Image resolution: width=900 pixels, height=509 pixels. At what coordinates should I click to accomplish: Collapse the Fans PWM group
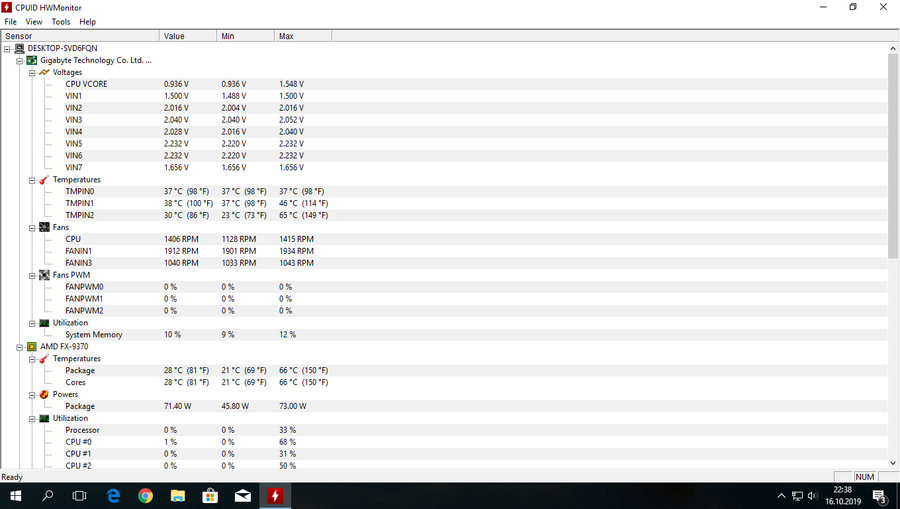coord(32,275)
